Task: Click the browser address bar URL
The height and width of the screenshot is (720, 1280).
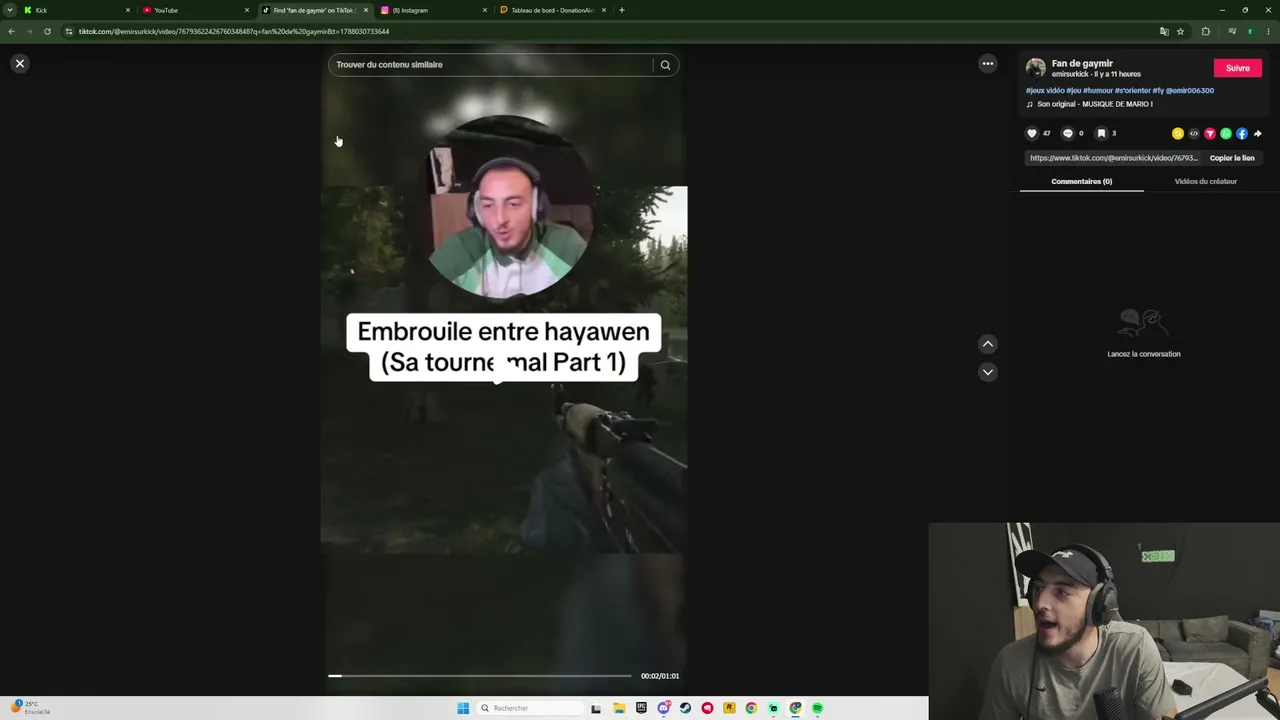Action: tap(234, 31)
